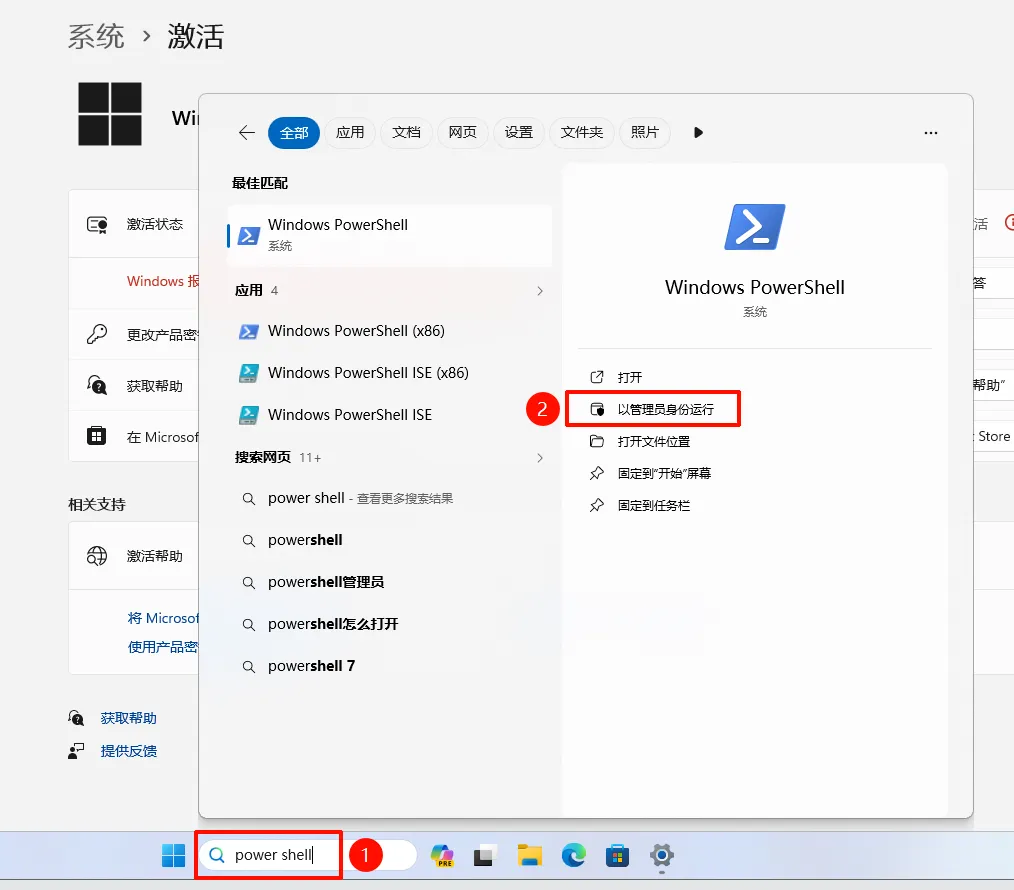Switch to the 照片 filter tab
This screenshot has height=890, width=1014.
coord(645,133)
